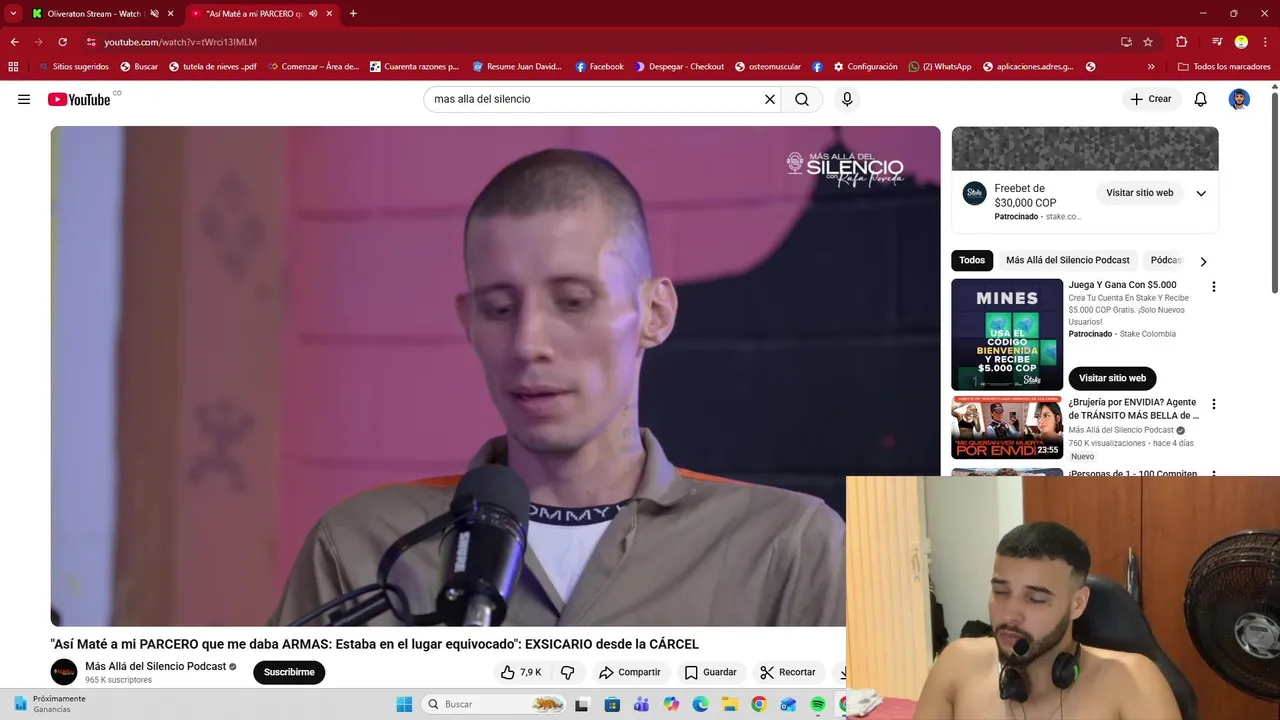Open Todos los marcadores folder
1280x720 pixels.
point(1224,67)
